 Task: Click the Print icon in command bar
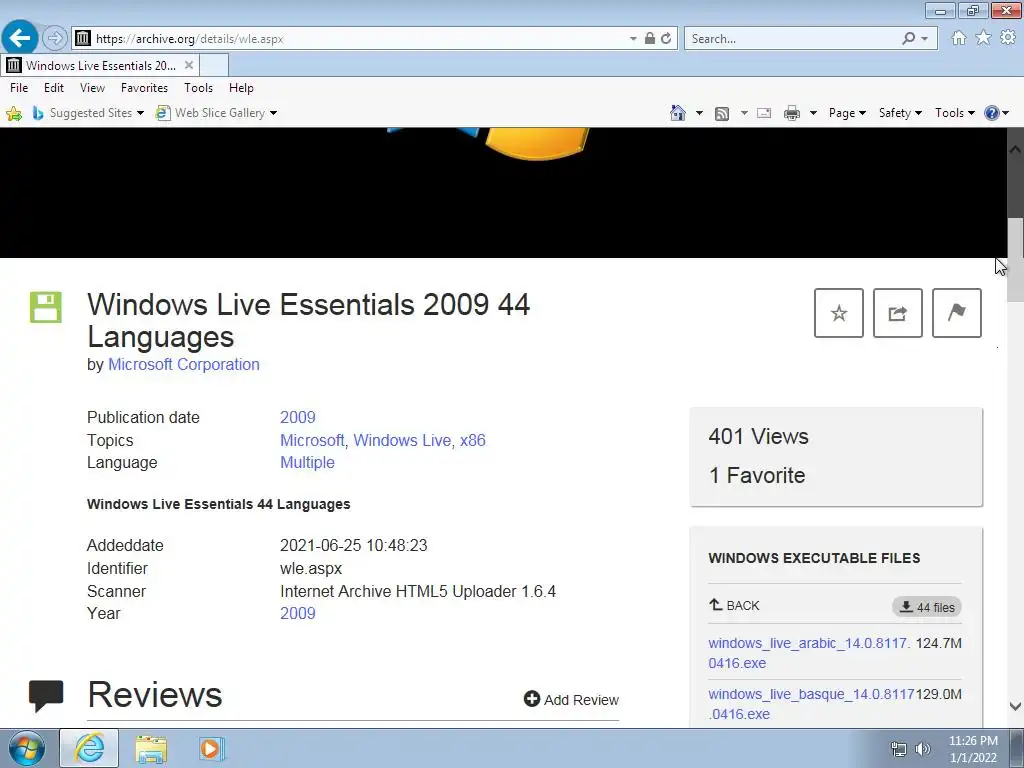(x=792, y=114)
